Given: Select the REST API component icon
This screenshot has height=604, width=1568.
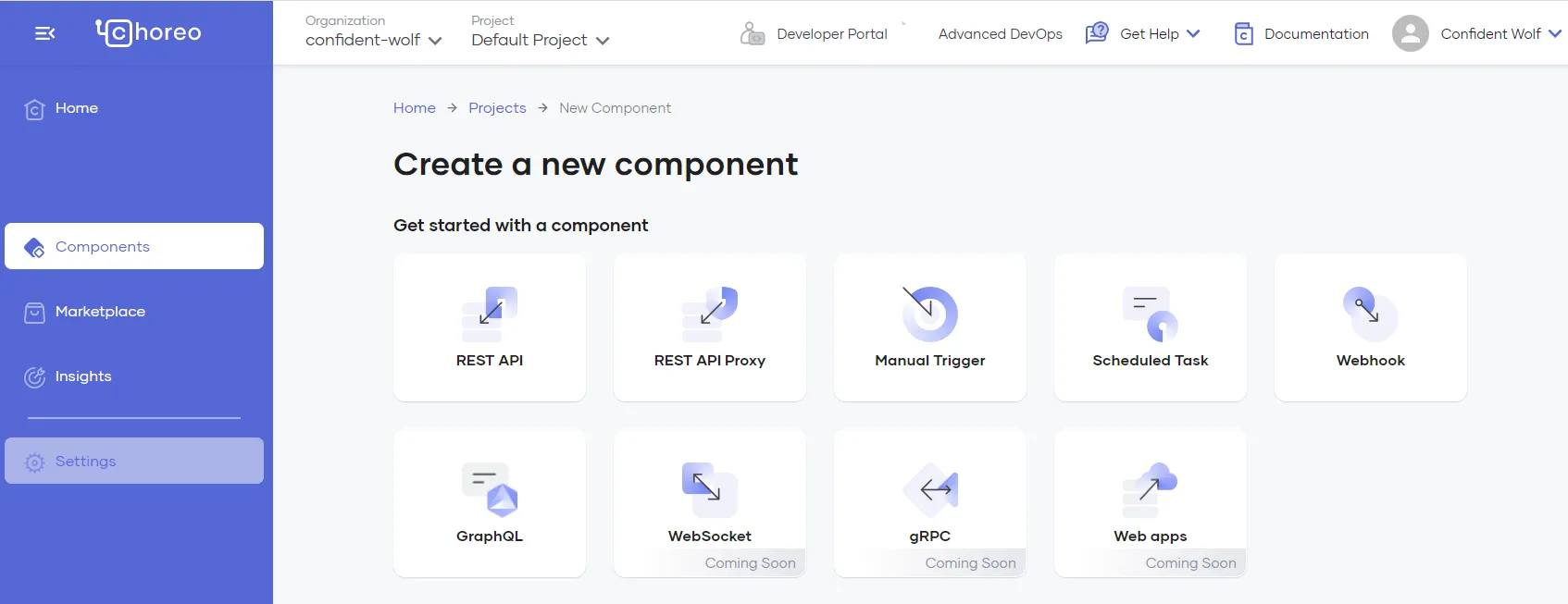Looking at the screenshot, I should [490, 314].
